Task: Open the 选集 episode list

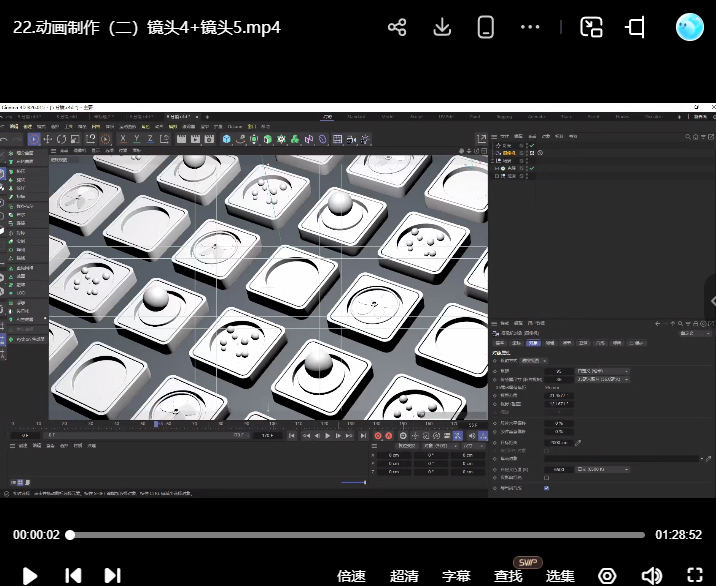Action: click(560, 576)
